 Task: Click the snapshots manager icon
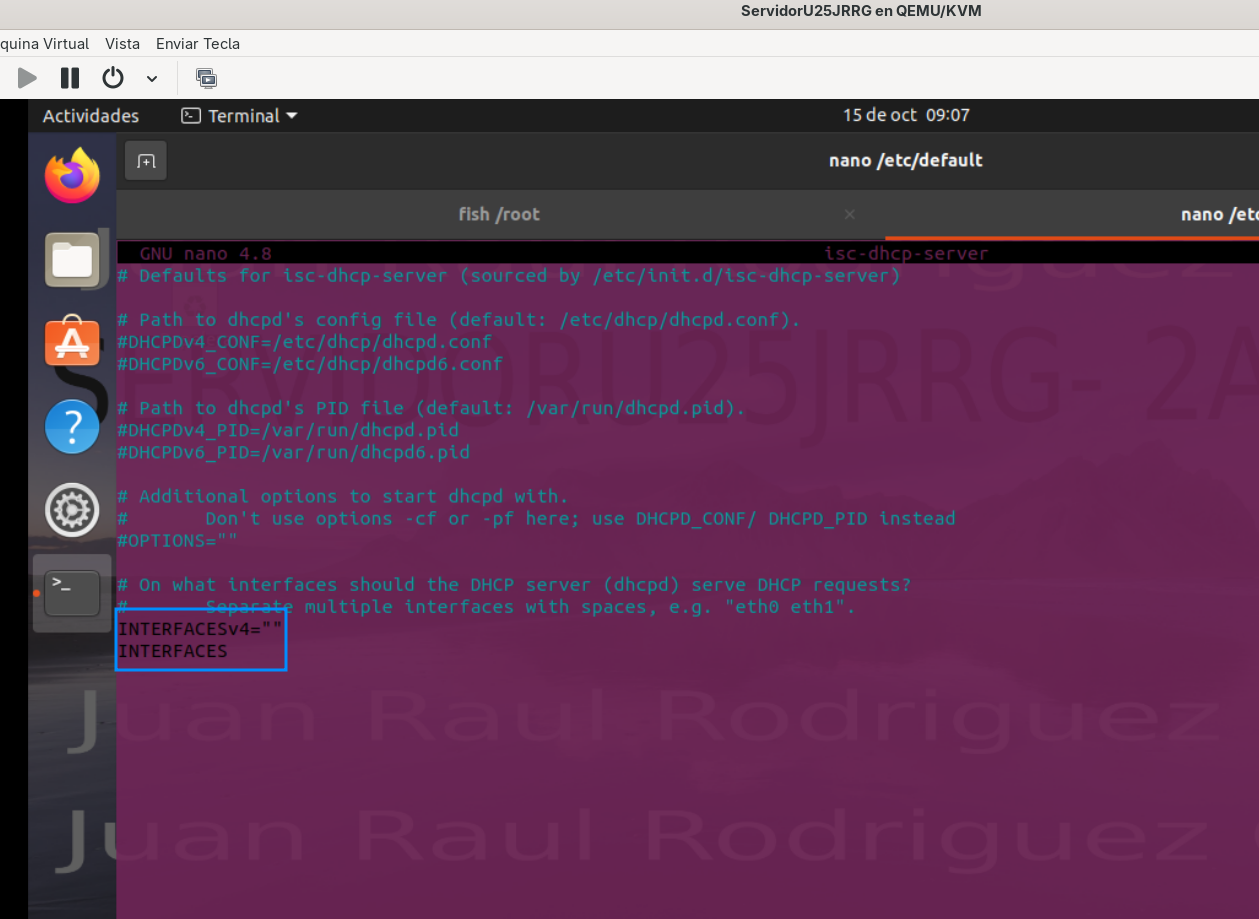(x=207, y=78)
